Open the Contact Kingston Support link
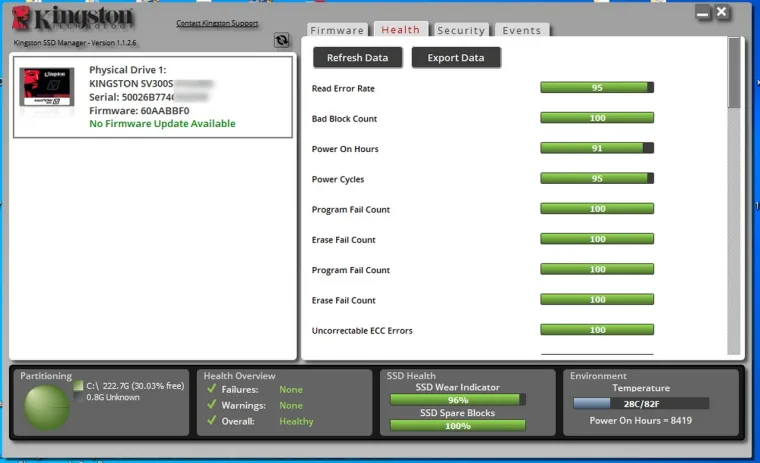760x463 pixels. coord(217,23)
